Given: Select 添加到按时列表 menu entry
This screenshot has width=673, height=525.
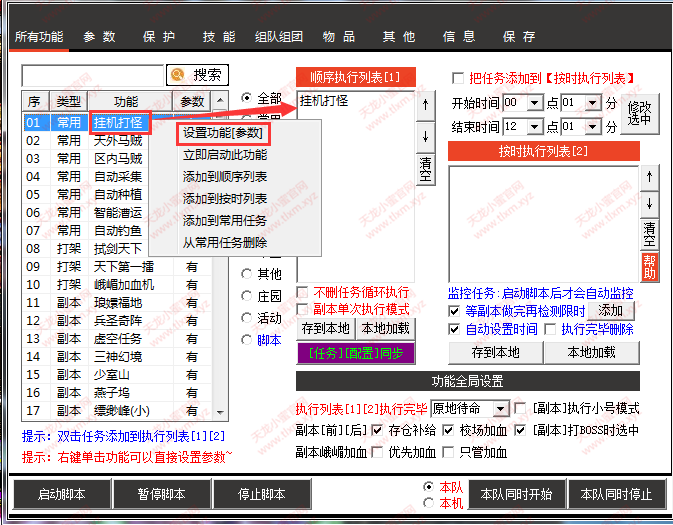Looking at the screenshot, I should pyautogui.click(x=225, y=198).
